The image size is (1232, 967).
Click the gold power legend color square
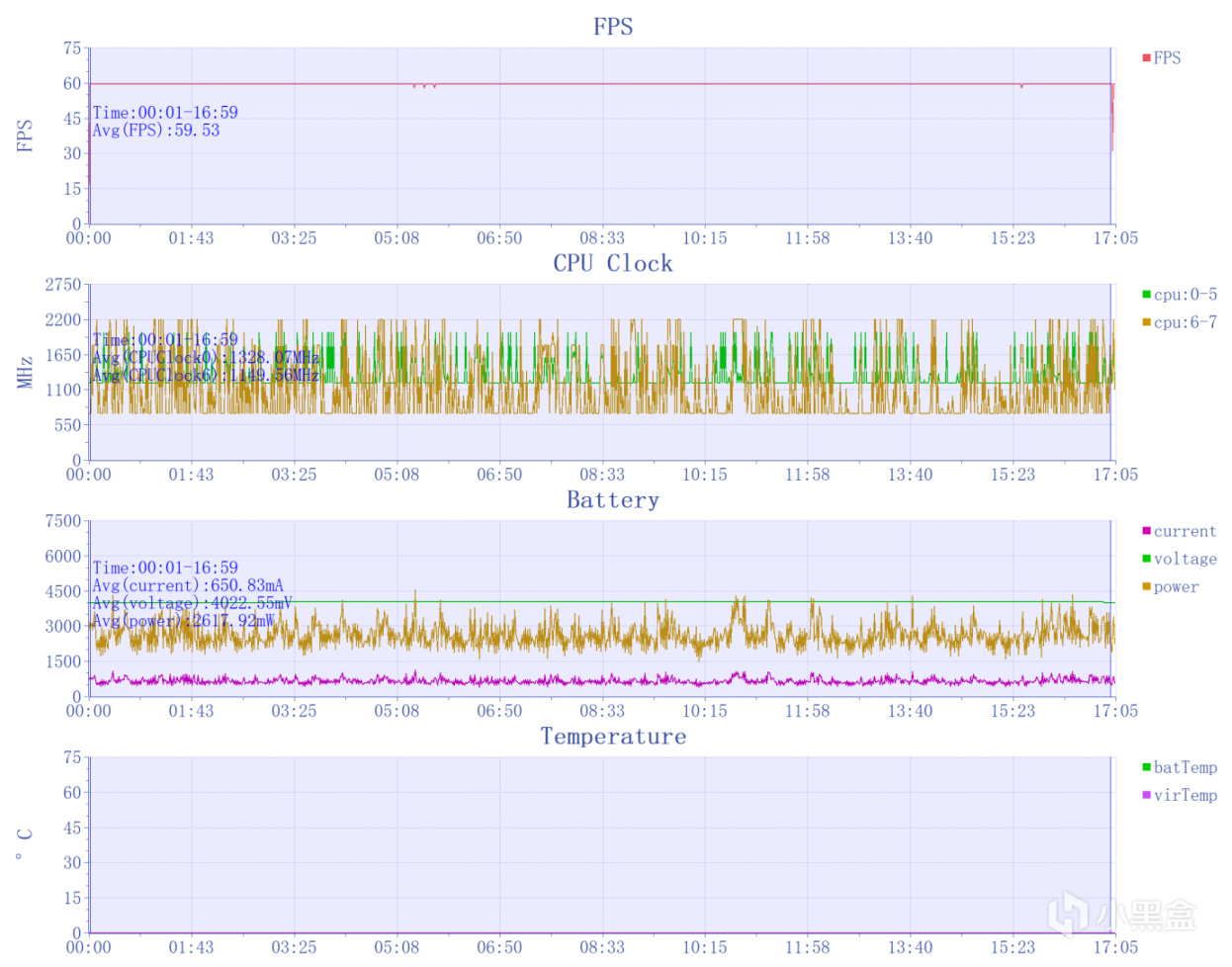tap(1146, 586)
